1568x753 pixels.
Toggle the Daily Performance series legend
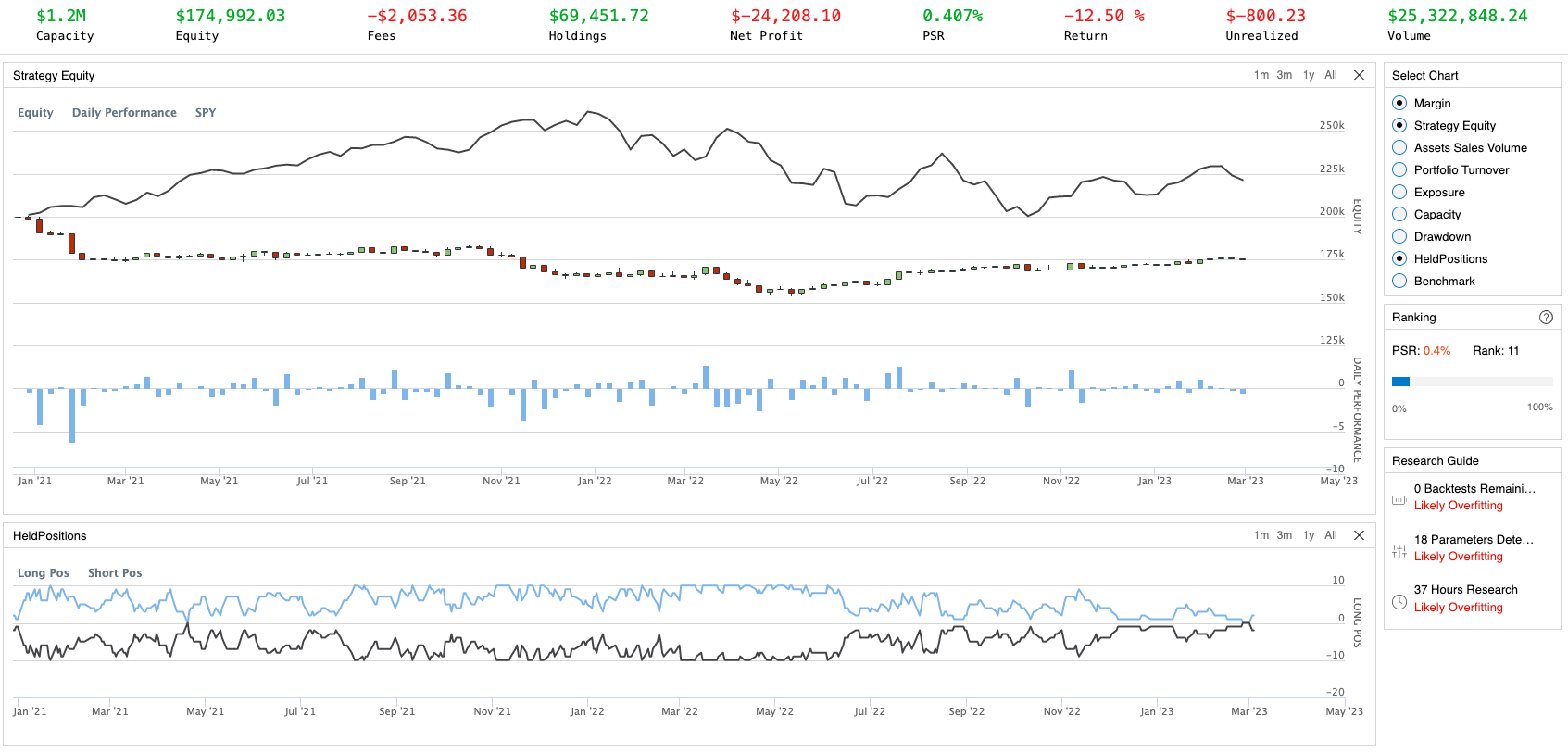point(124,112)
